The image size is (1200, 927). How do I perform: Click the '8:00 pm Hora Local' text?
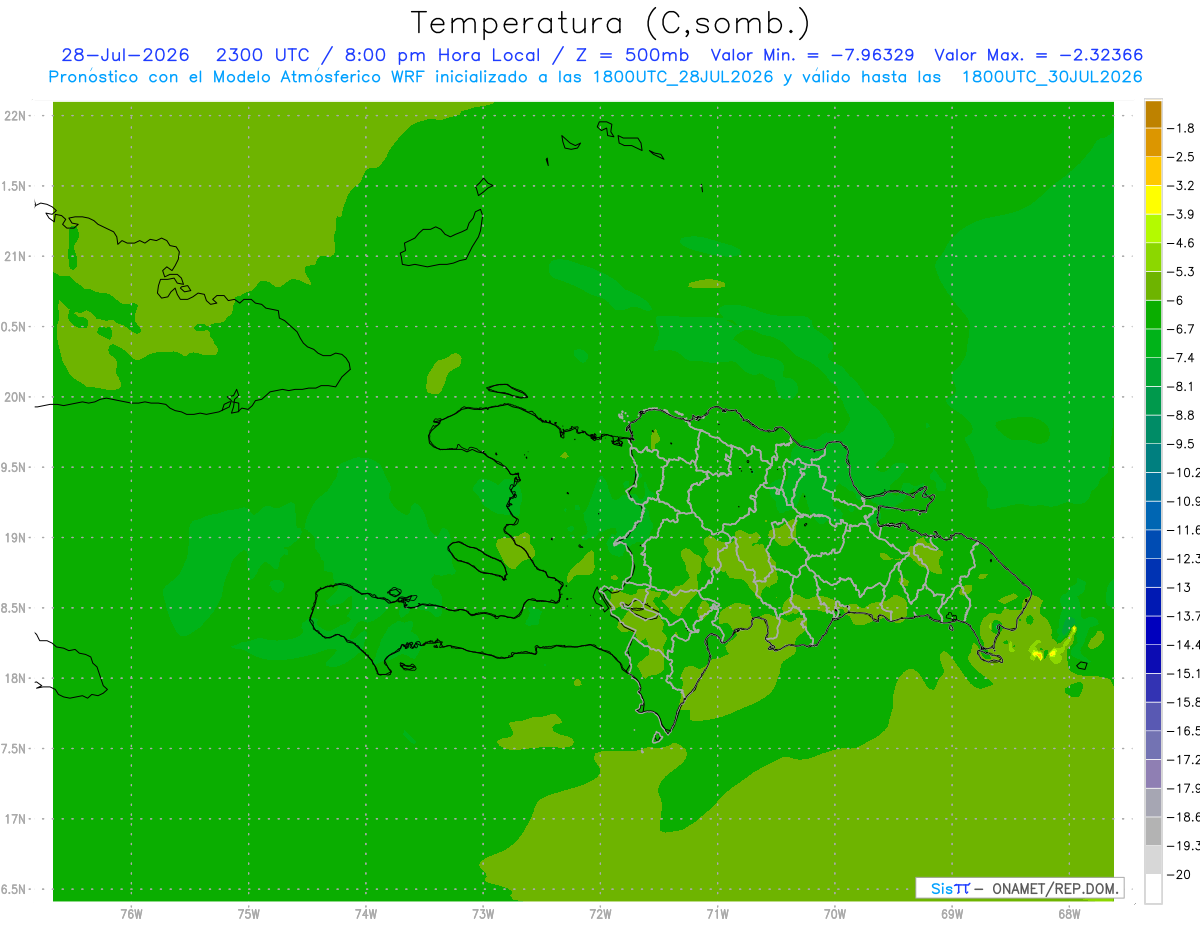[x=444, y=55]
